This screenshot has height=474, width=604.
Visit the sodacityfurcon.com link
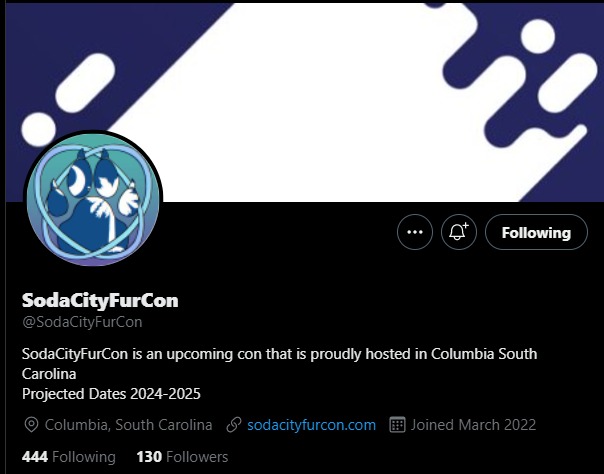point(311,425)
